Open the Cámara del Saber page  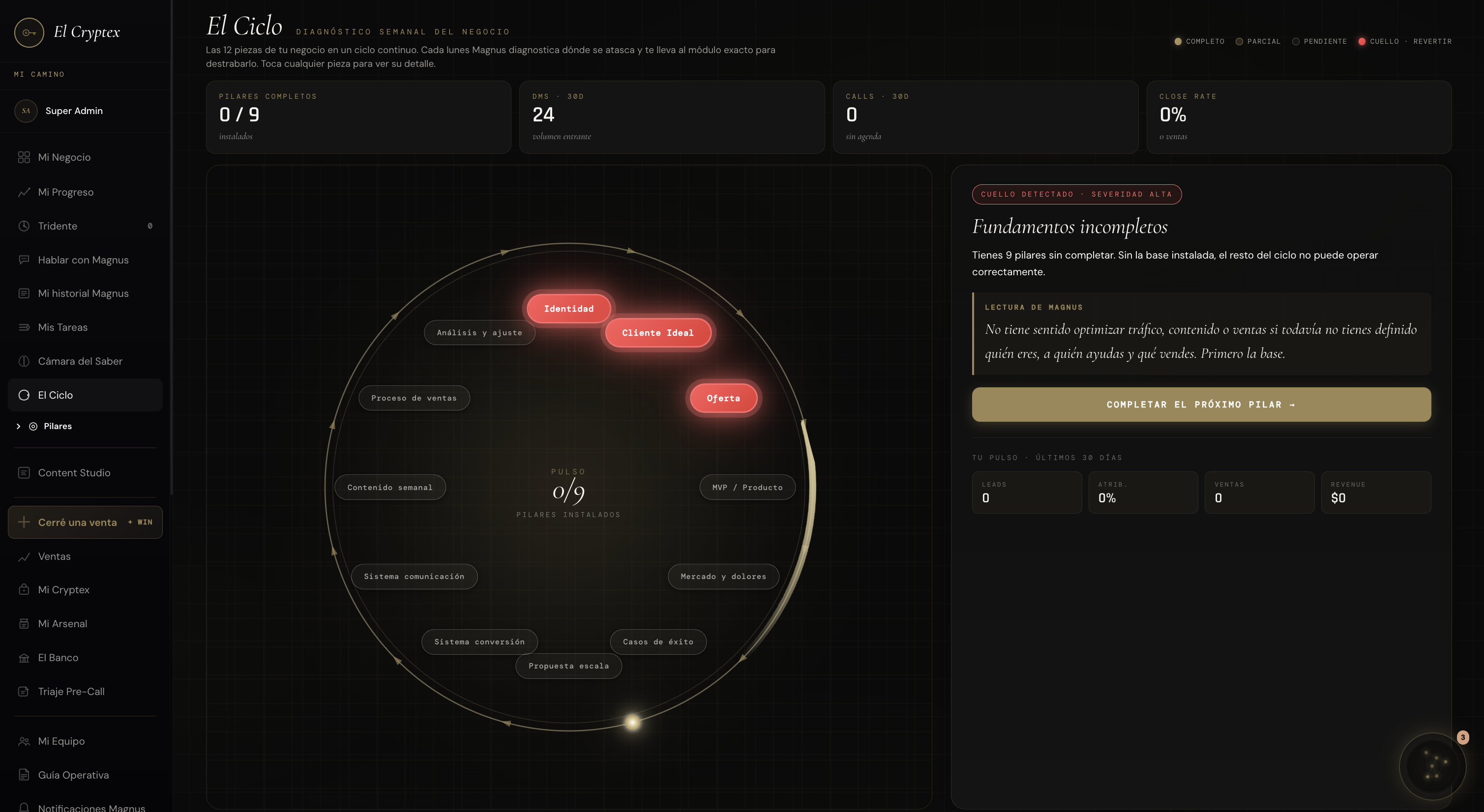(85, 361)
